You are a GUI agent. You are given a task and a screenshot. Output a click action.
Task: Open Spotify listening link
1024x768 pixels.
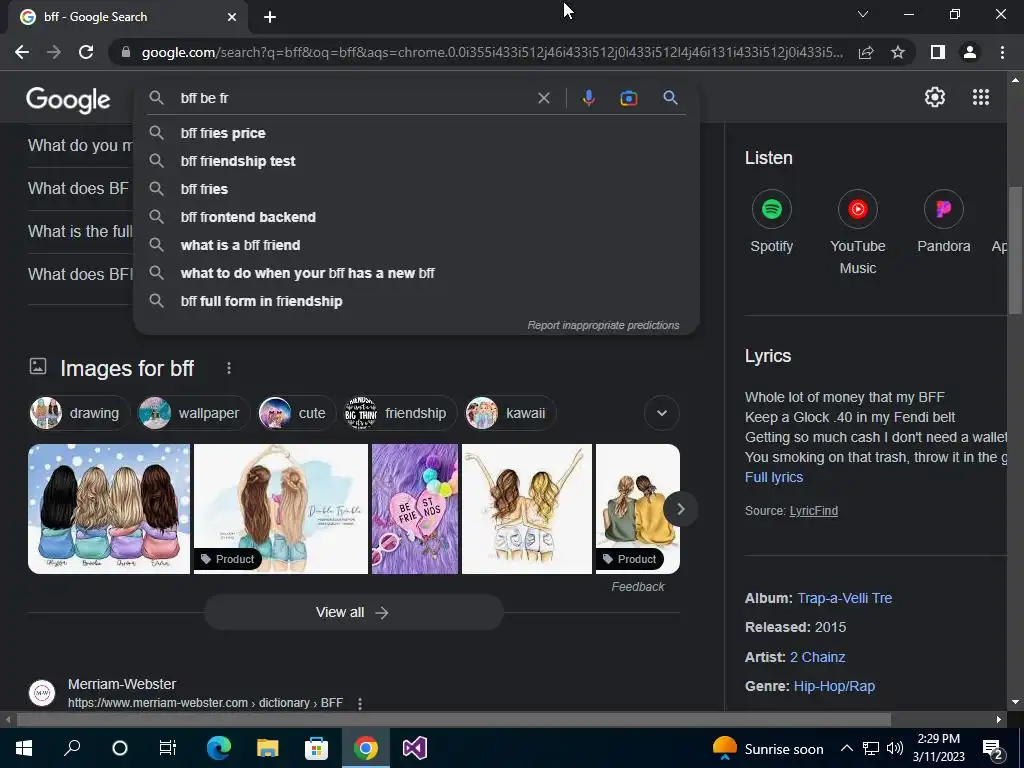click(x=771, y=222)
